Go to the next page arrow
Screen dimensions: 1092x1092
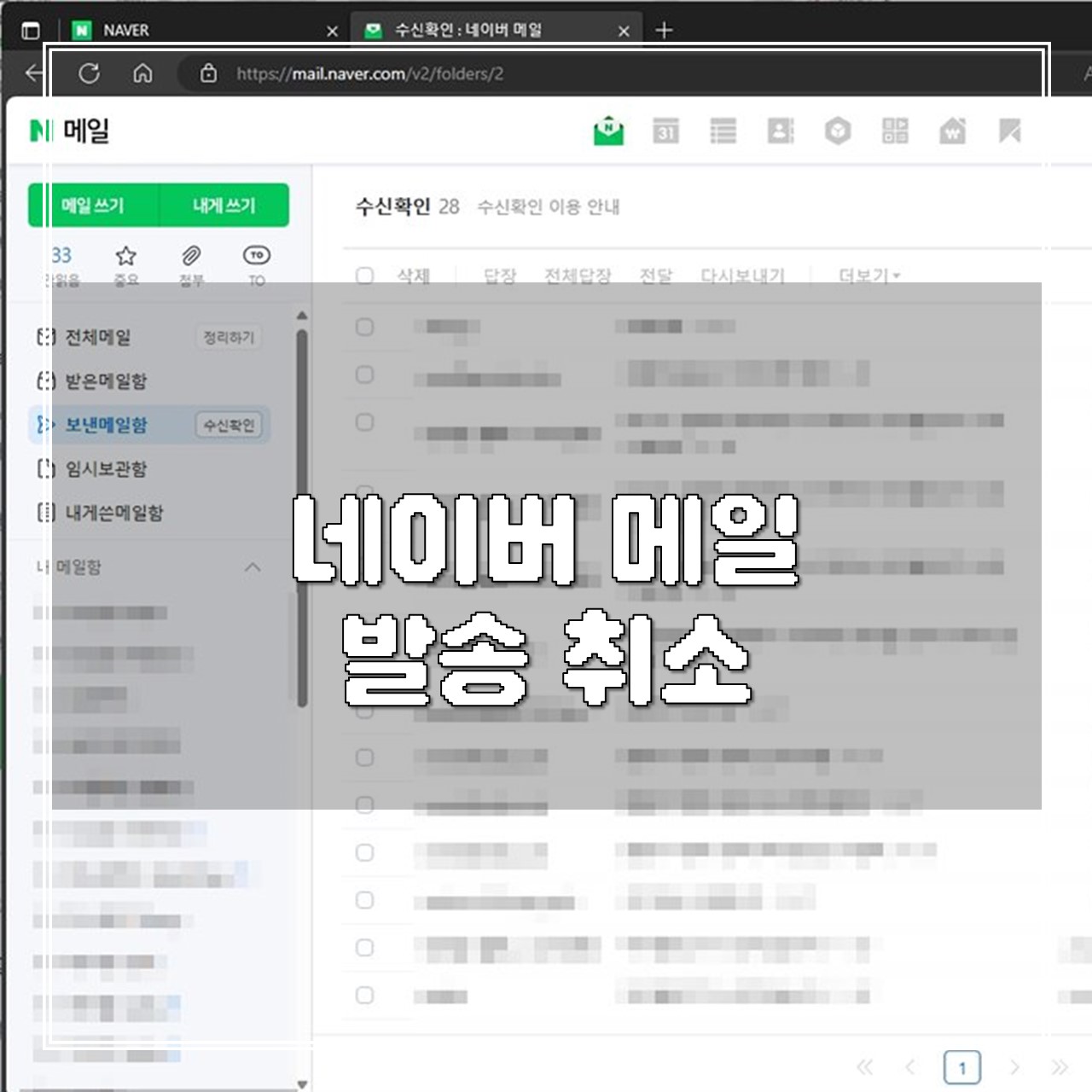click(x=1014, y=1067)
